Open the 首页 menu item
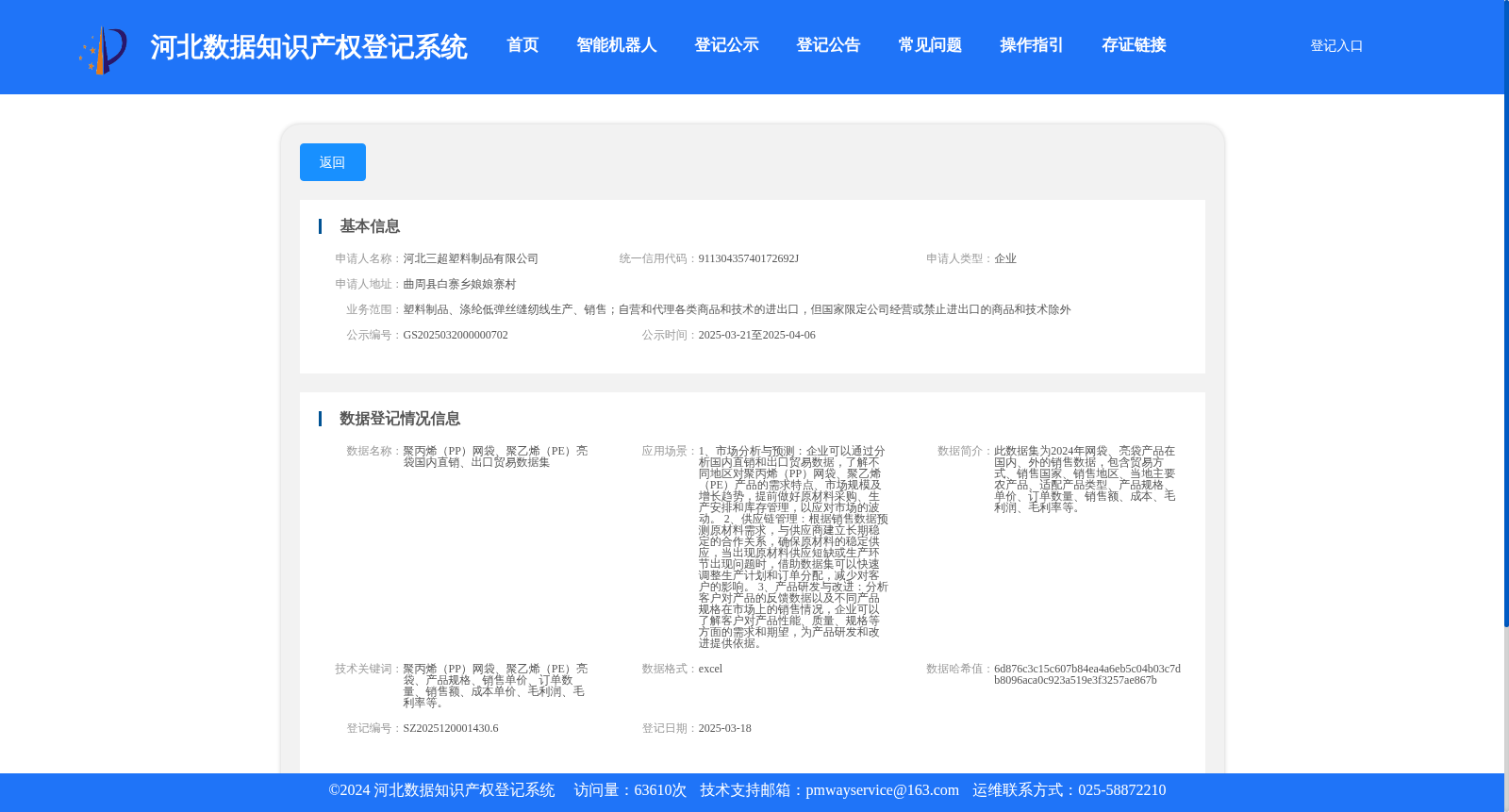 [522, 45]
